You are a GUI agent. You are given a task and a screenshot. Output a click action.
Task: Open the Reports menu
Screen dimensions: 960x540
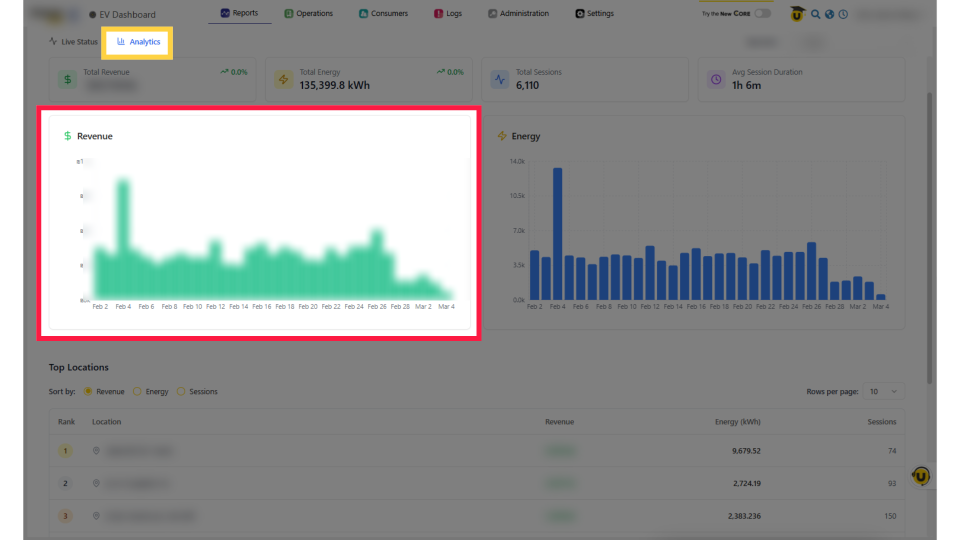click(x=239, y=14)
